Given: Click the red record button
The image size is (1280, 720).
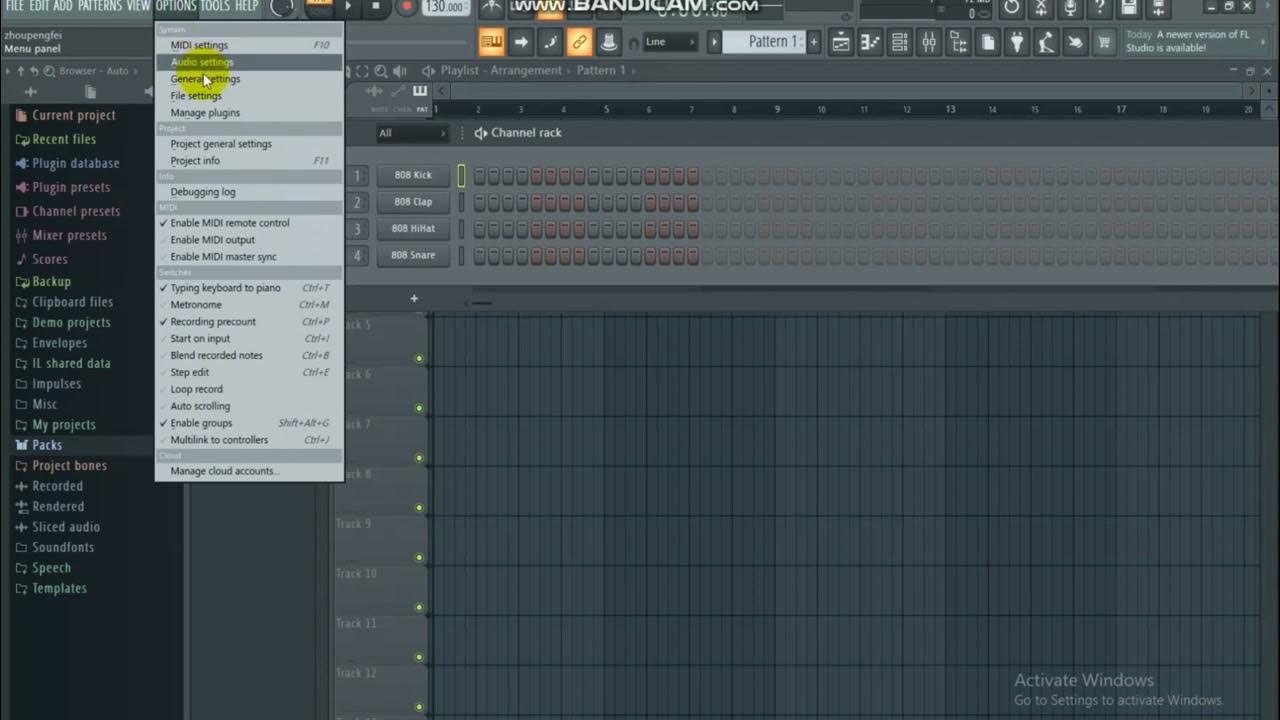Looking at the screenshot, I should pos(407,6).
